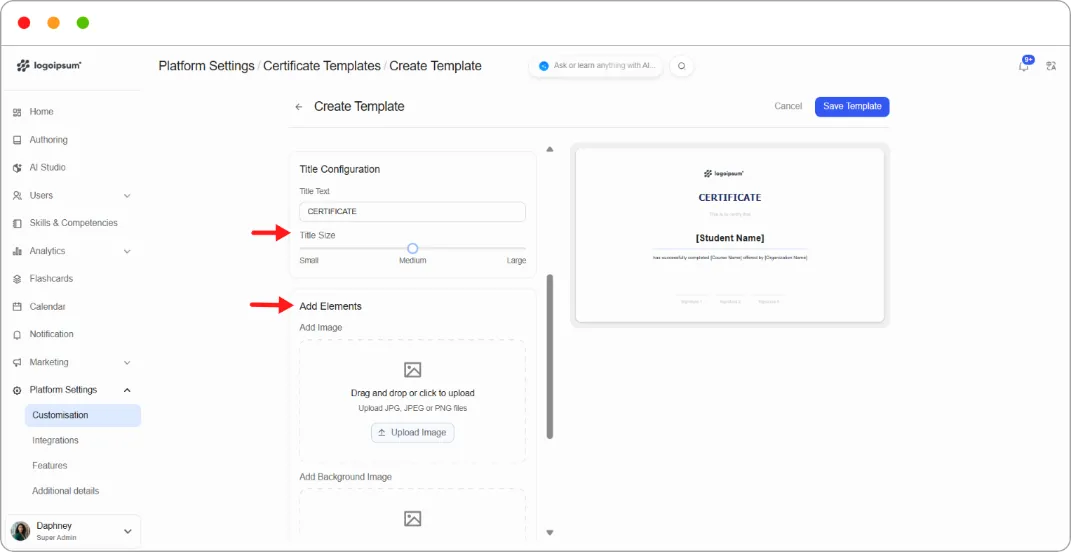Click scroll up arrow of settings panel
The width and height of the screenshot is (1071, 552).
coord(550,149)
